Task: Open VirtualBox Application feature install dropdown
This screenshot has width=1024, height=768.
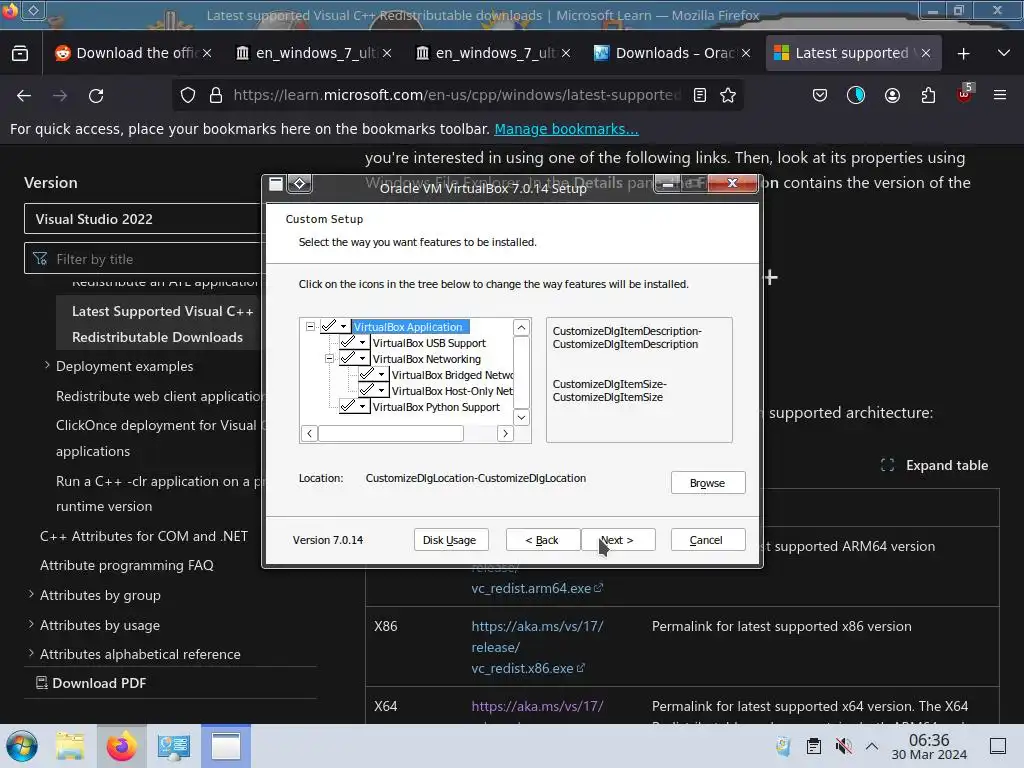Action: (x=336, y=327)
